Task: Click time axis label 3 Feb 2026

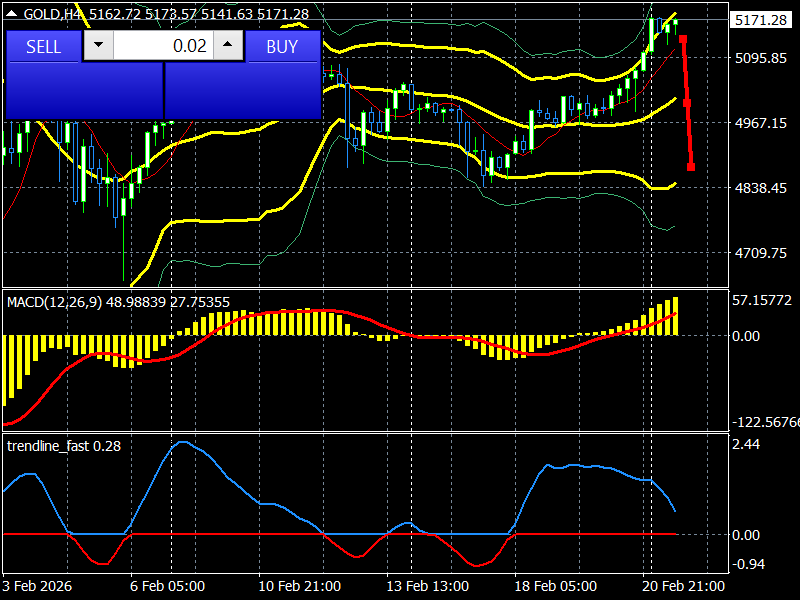Action: (37, 586)
